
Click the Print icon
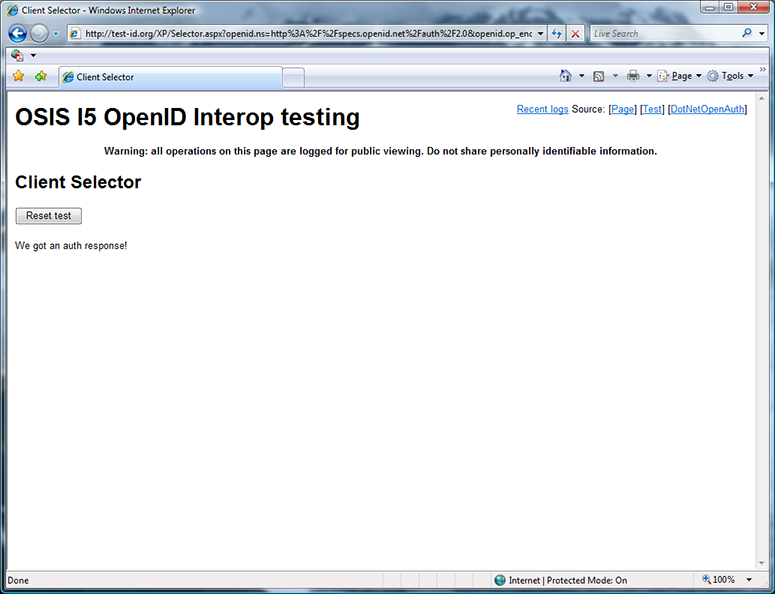pos(633,76)
